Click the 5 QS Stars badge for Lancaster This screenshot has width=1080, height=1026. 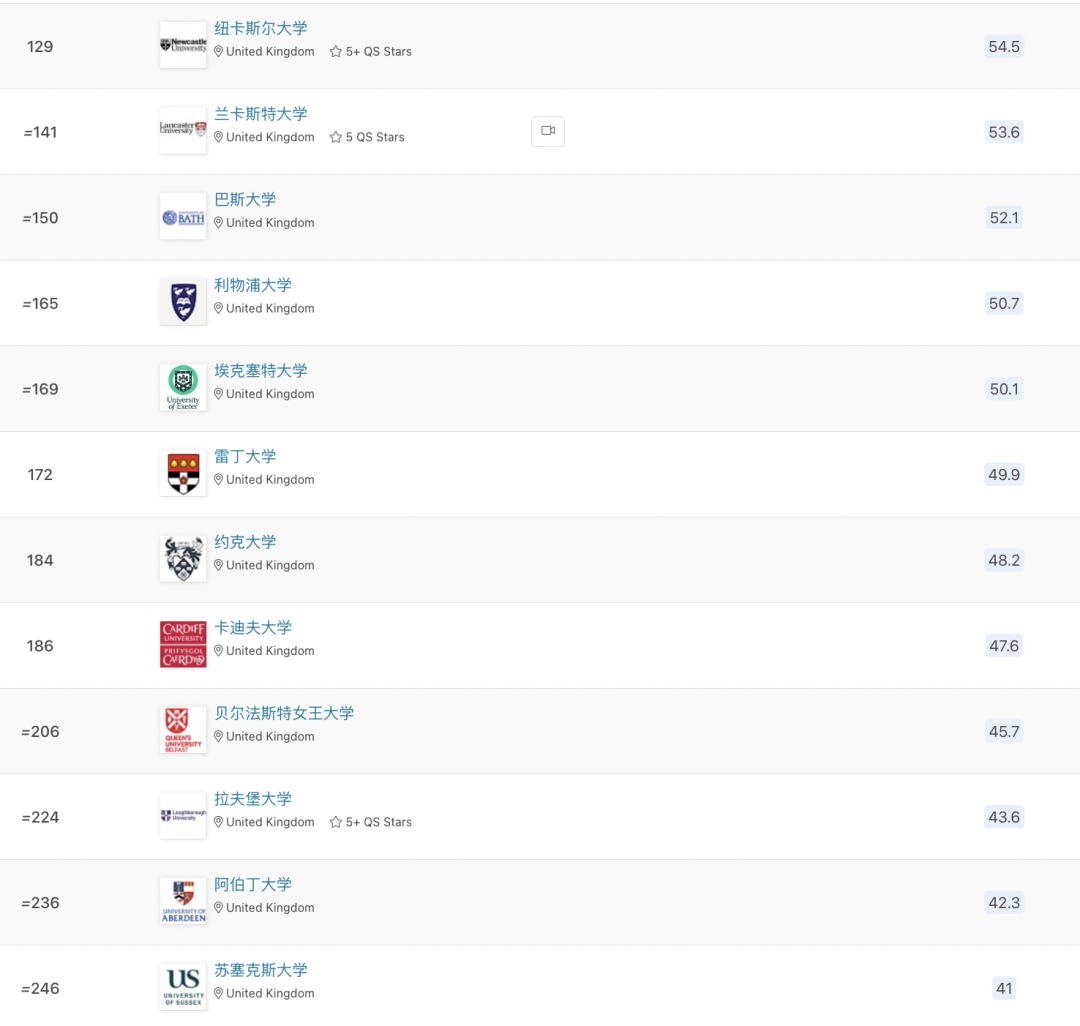click(x=367, y=137)
